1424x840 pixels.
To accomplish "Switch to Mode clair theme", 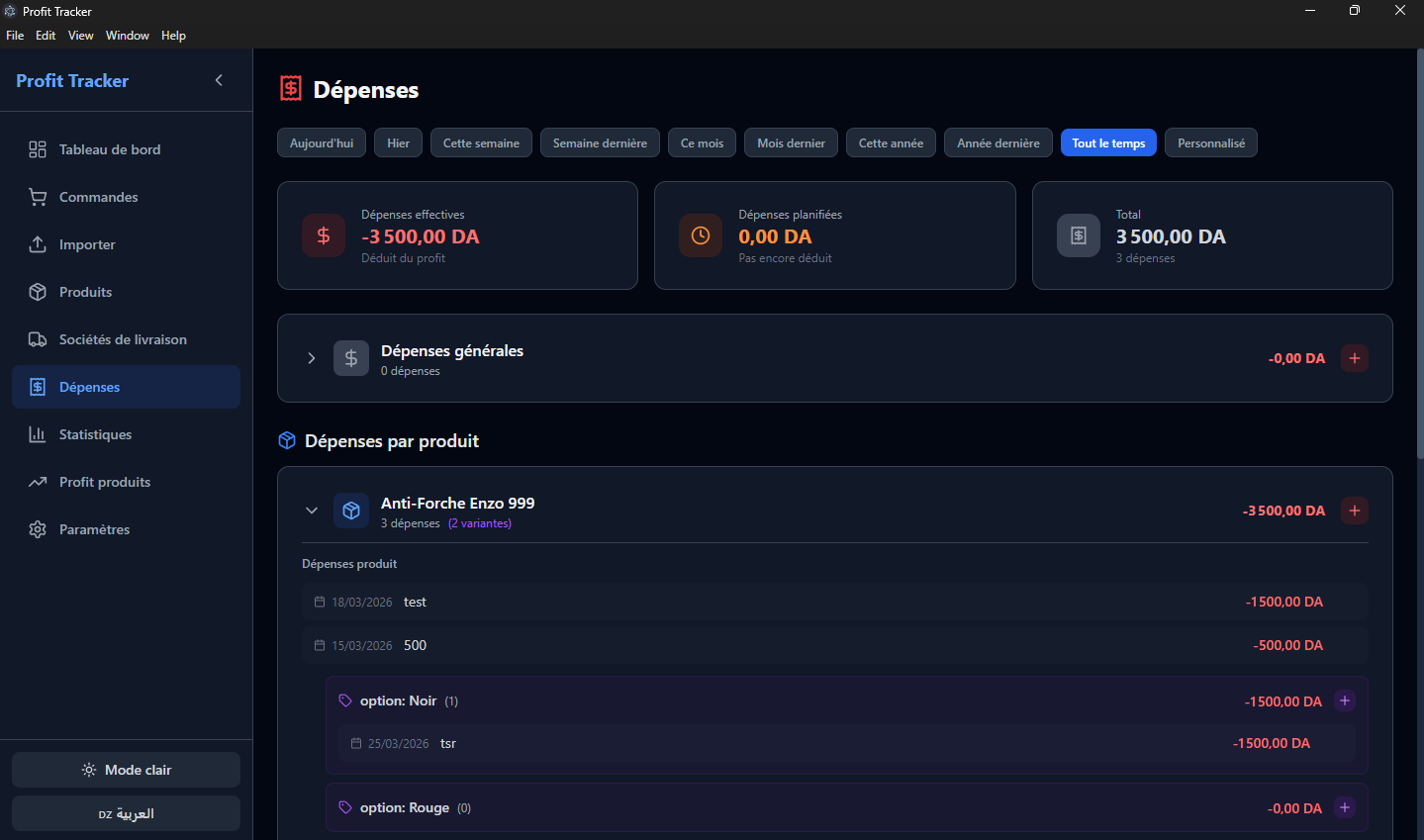I will click(126, 770).
